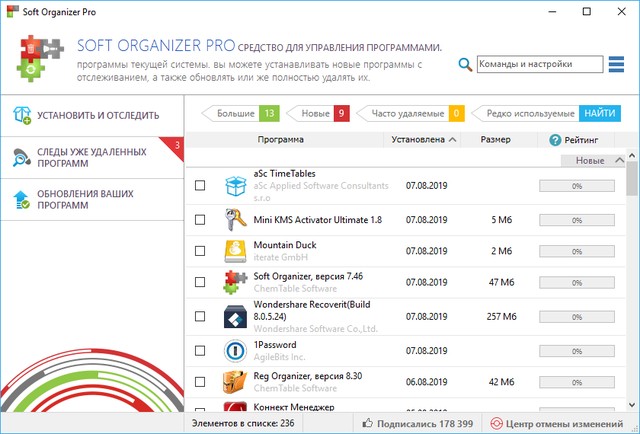Sort by Размер column header
The width and height of the screenshot is (640, 434).
click(496, 140)
